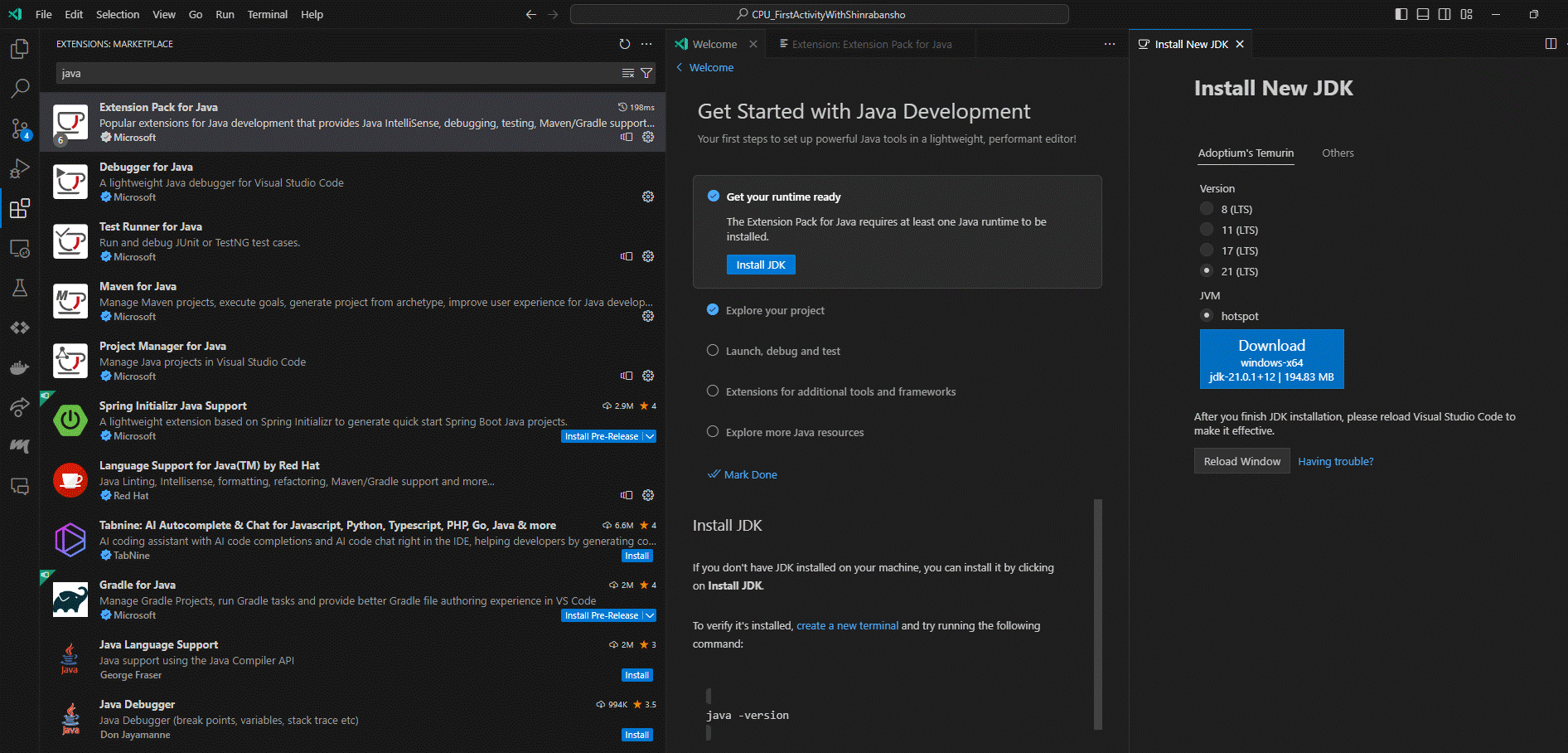Refresh the extensions marketplace list
1568x753 pixels.
(x=625, y=44)
